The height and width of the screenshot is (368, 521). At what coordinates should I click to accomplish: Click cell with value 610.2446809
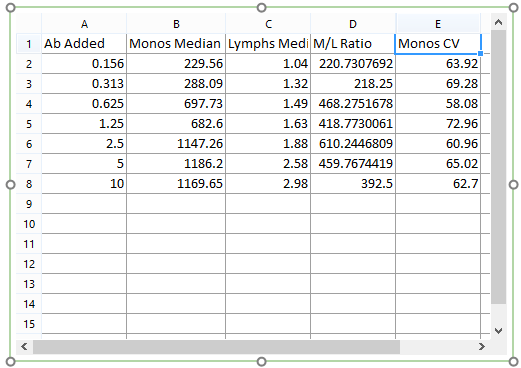click(353, 144)
